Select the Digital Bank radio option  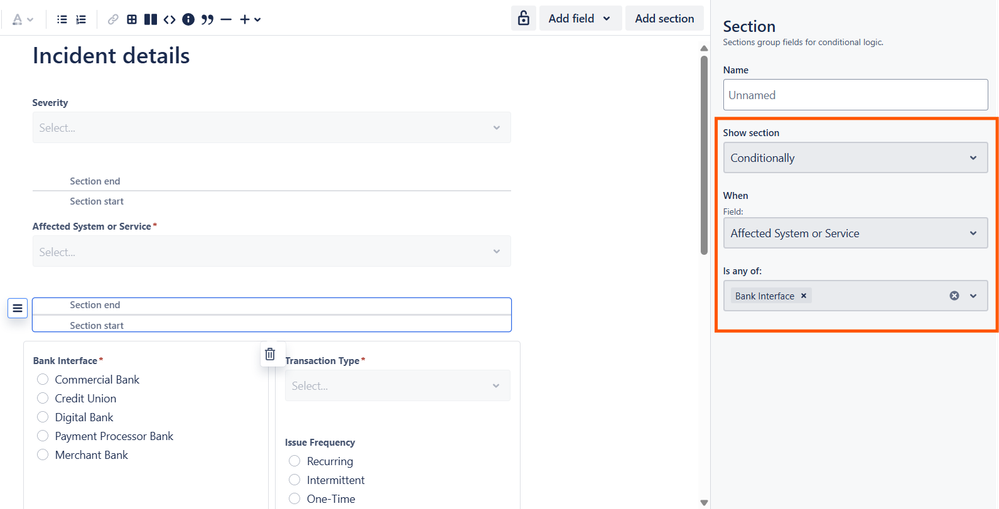click(43, 417)
